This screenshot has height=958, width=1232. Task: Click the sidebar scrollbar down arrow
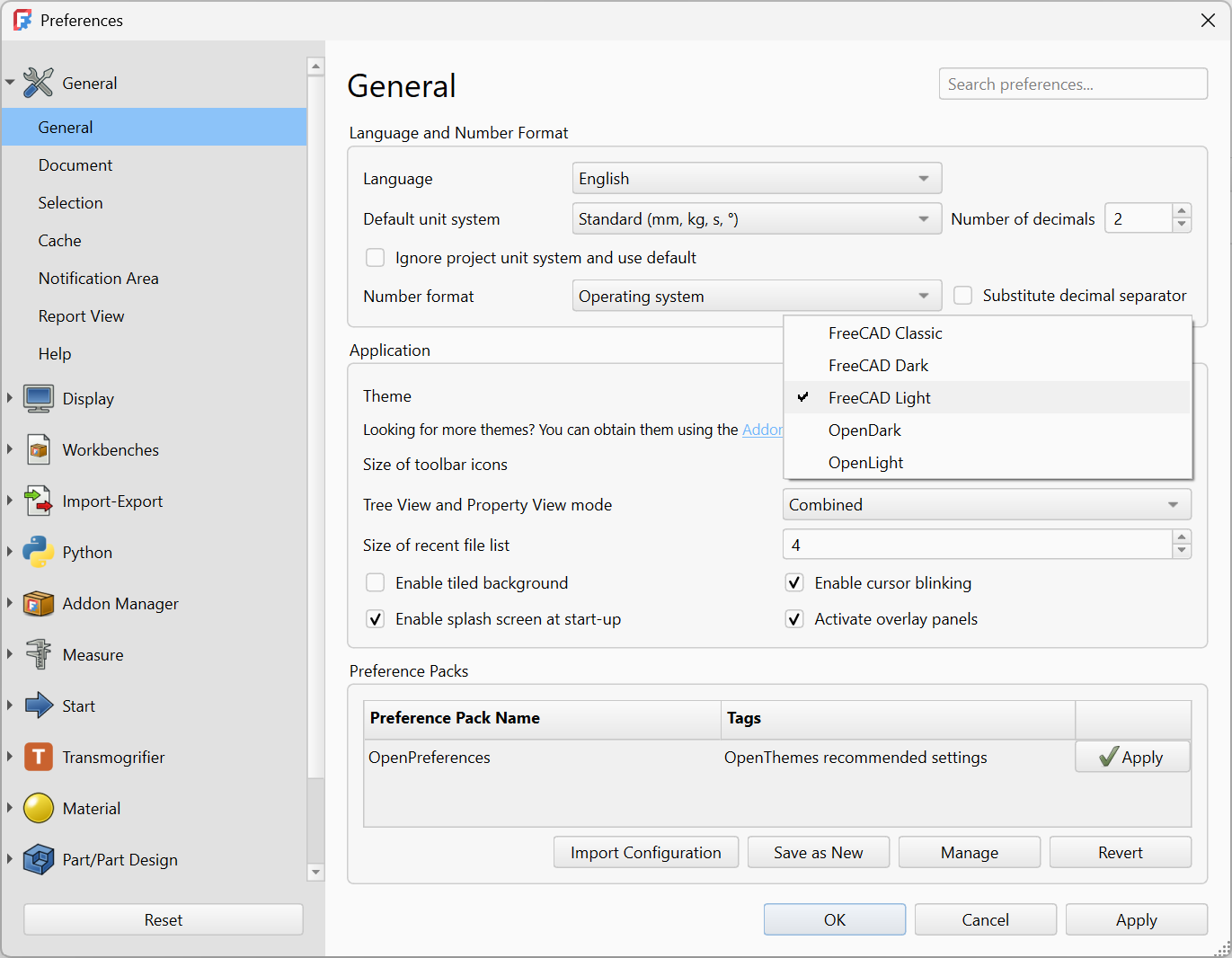pos(315,872)
